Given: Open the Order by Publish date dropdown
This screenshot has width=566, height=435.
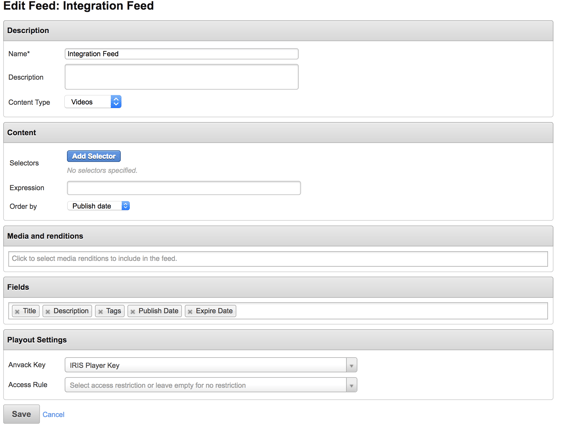Looking at the screenshot, I should click(99, 206).
